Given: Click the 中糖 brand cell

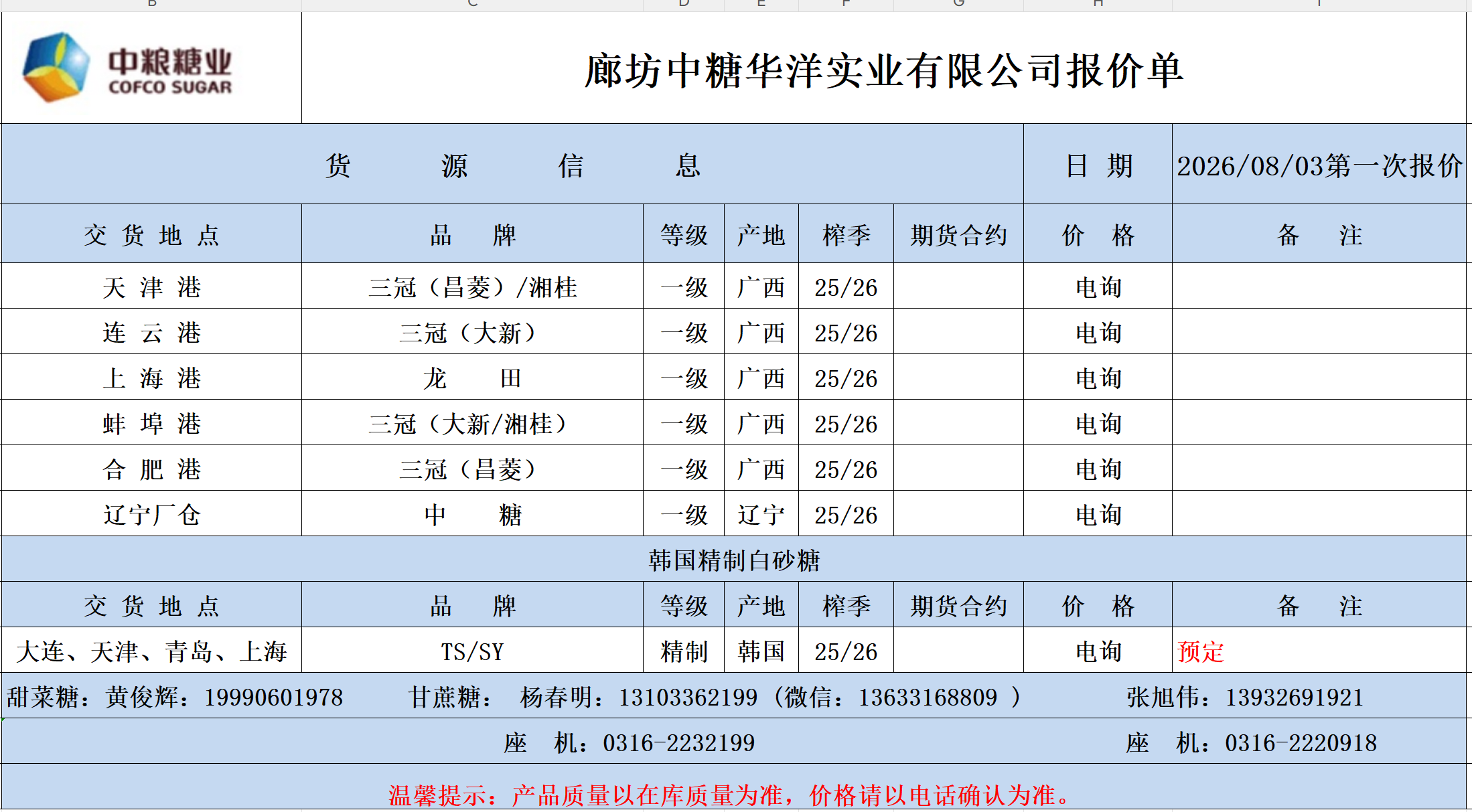Looking at the screenshot, I should pos(473,514).
